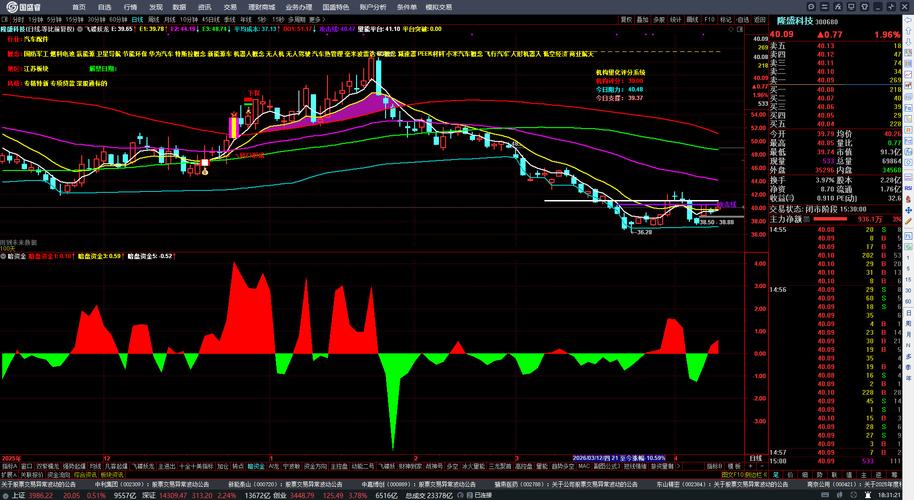Viewport: 914px width, 500px height.
Task: Click the square window icon above price axis
Action: point(740,29)
